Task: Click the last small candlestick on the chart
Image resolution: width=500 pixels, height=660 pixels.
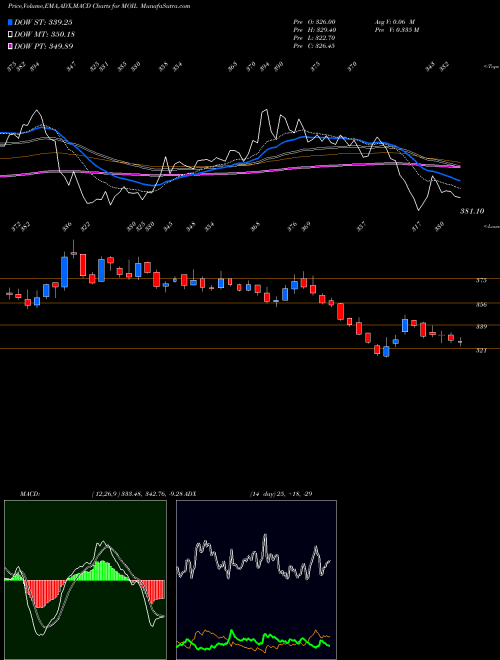Action: (460, 342)
